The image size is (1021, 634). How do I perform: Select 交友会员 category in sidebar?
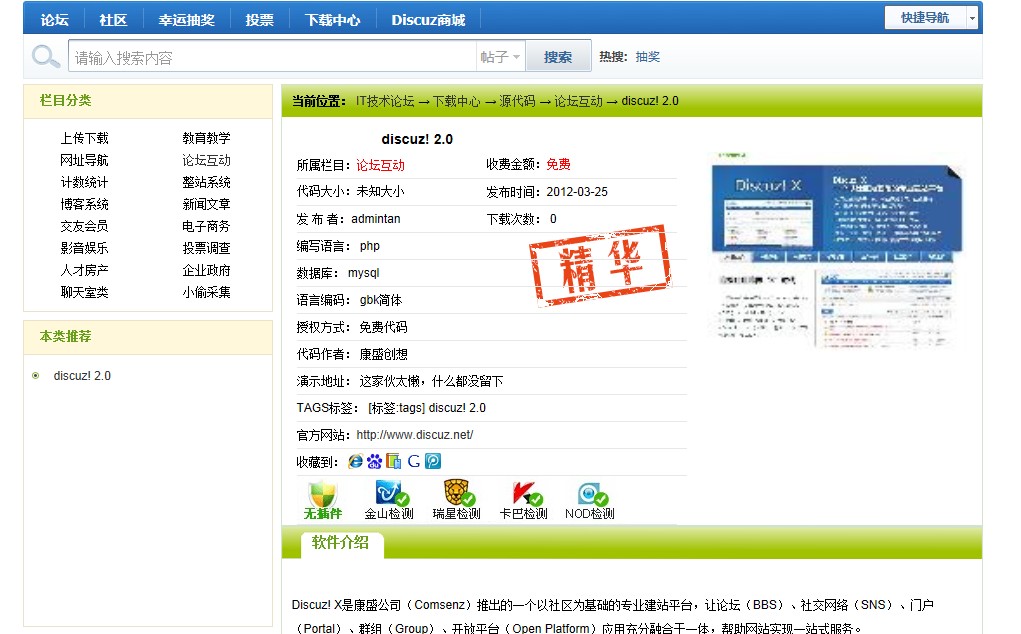85,227
